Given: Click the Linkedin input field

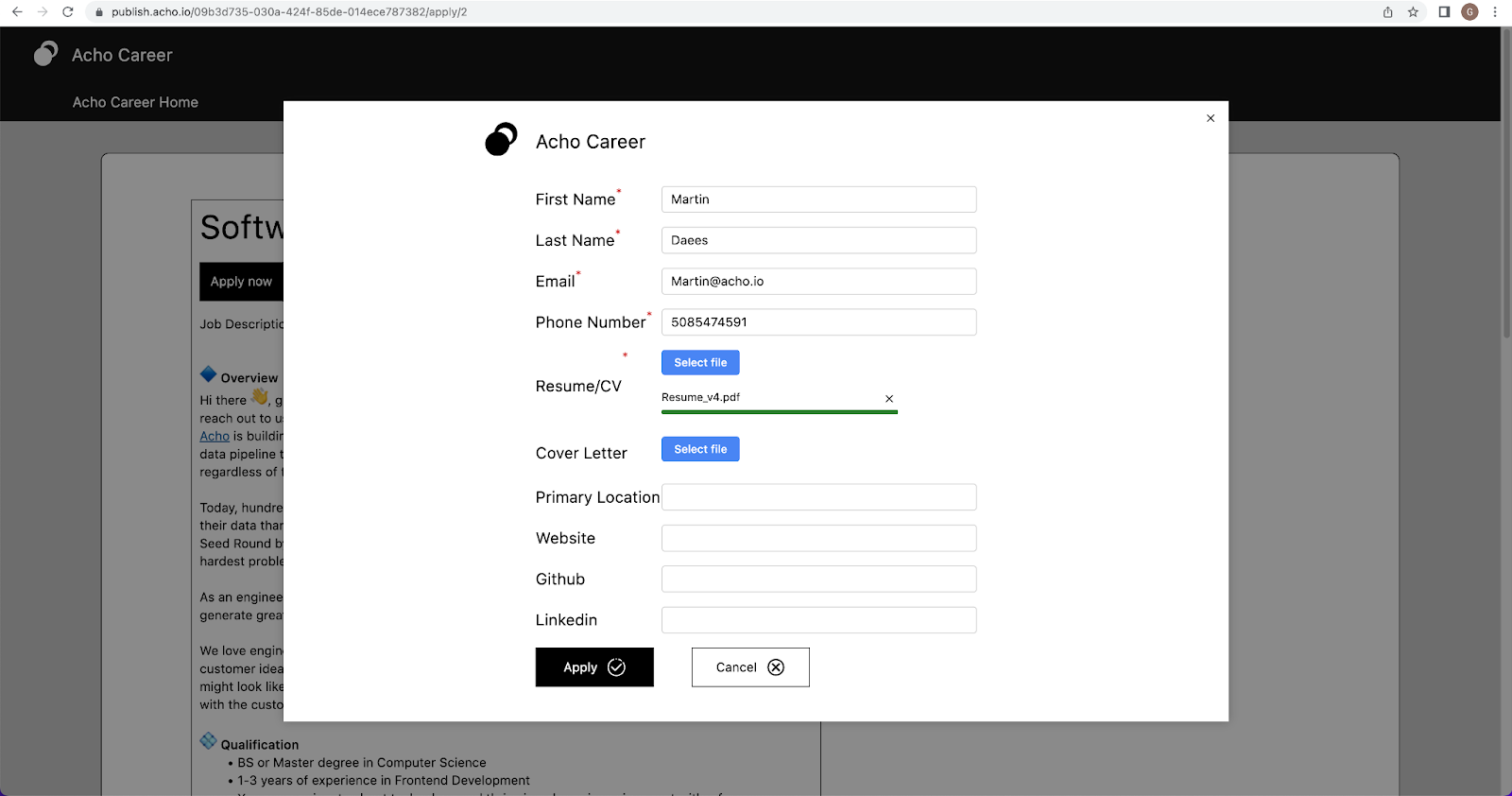Looking at the screenshot, I should pos(818,620).
